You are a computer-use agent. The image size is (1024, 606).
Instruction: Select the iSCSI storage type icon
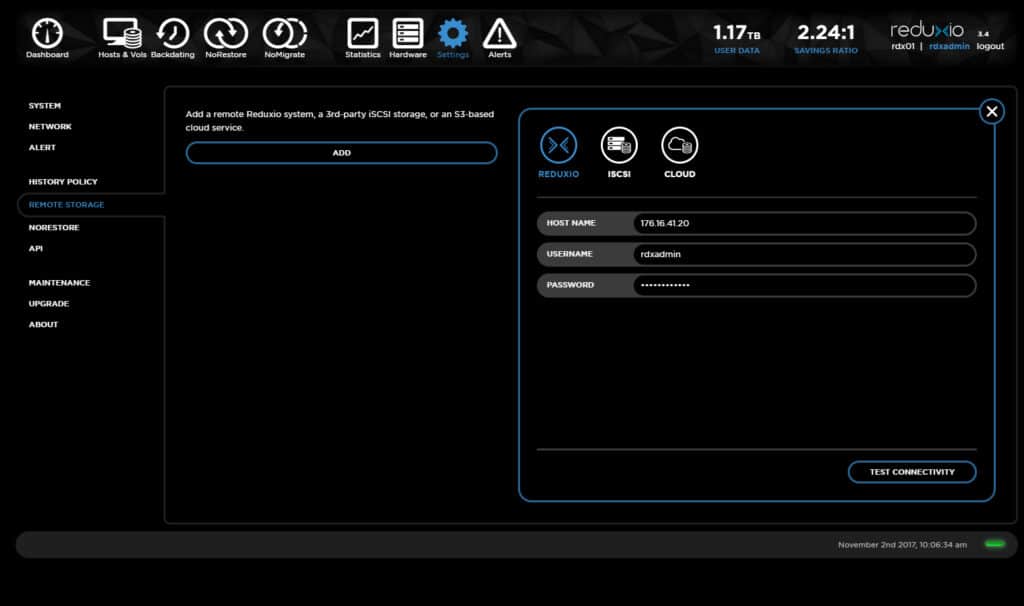click(x=619, y=145)
